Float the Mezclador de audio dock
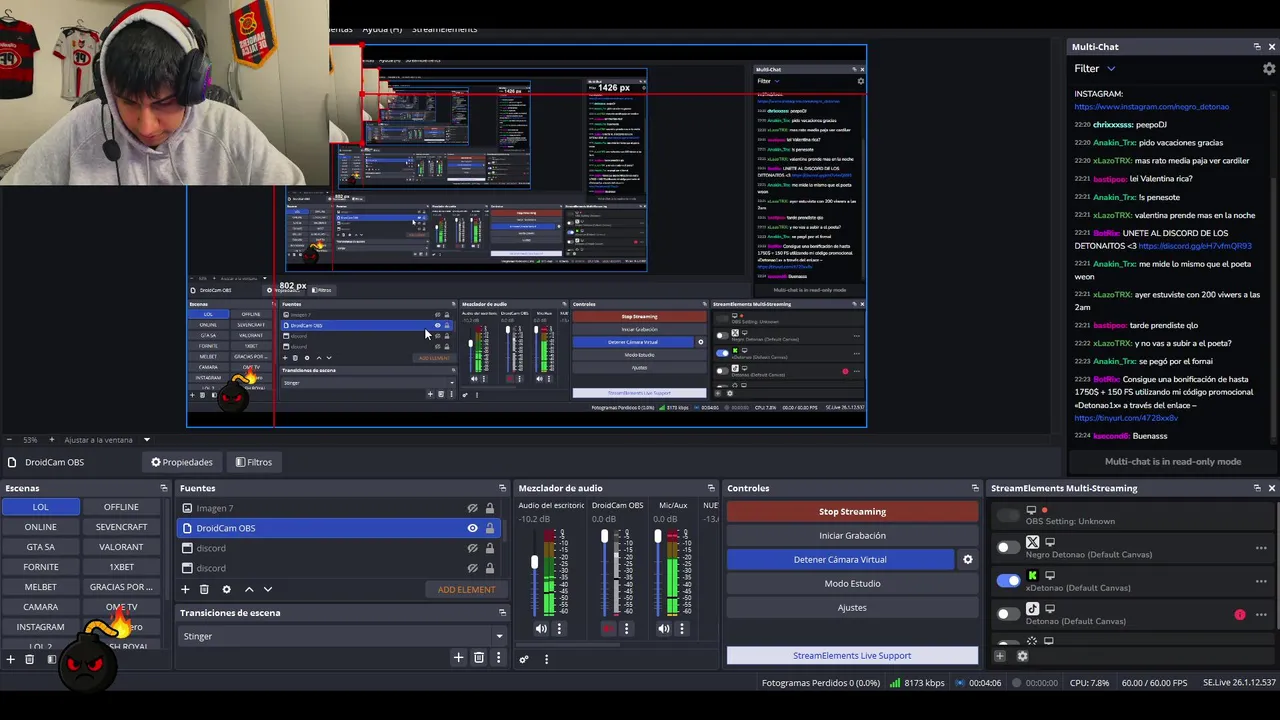The image size is (1280, 720). 711,488
